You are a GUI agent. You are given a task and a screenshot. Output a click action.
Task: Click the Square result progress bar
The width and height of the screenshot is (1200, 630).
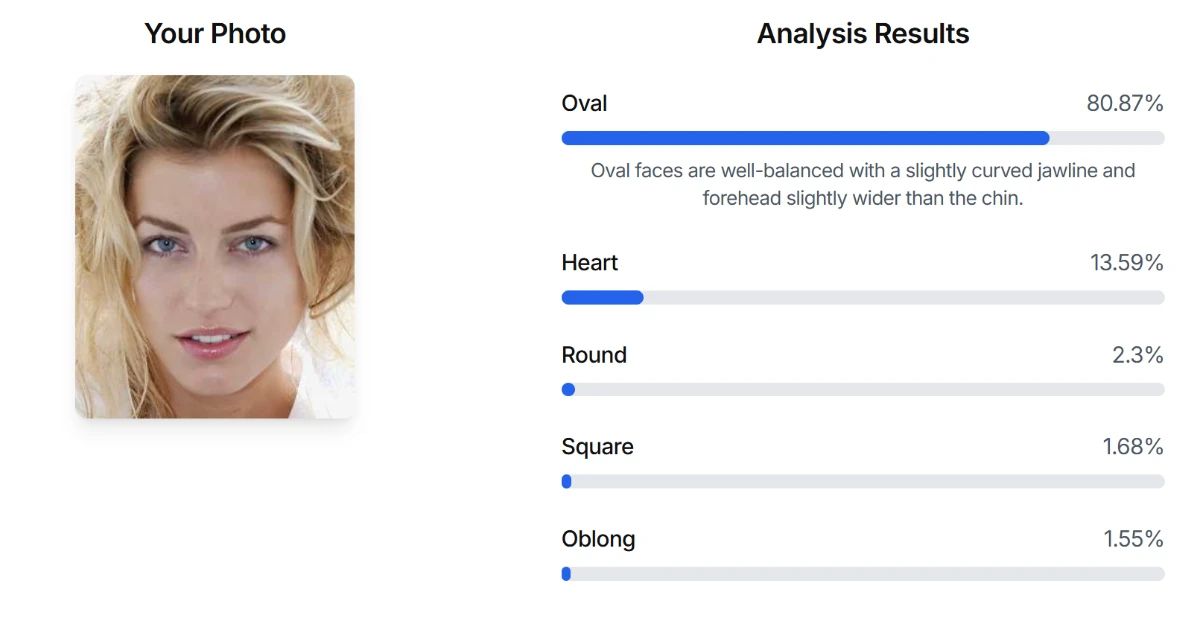click(x=862, y=481)
